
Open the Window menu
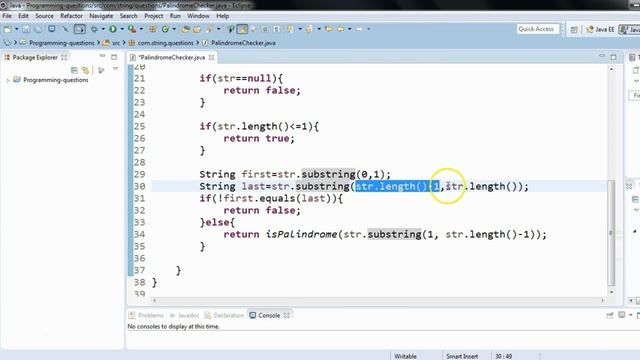pyautogui.click(x=198, y=16)
